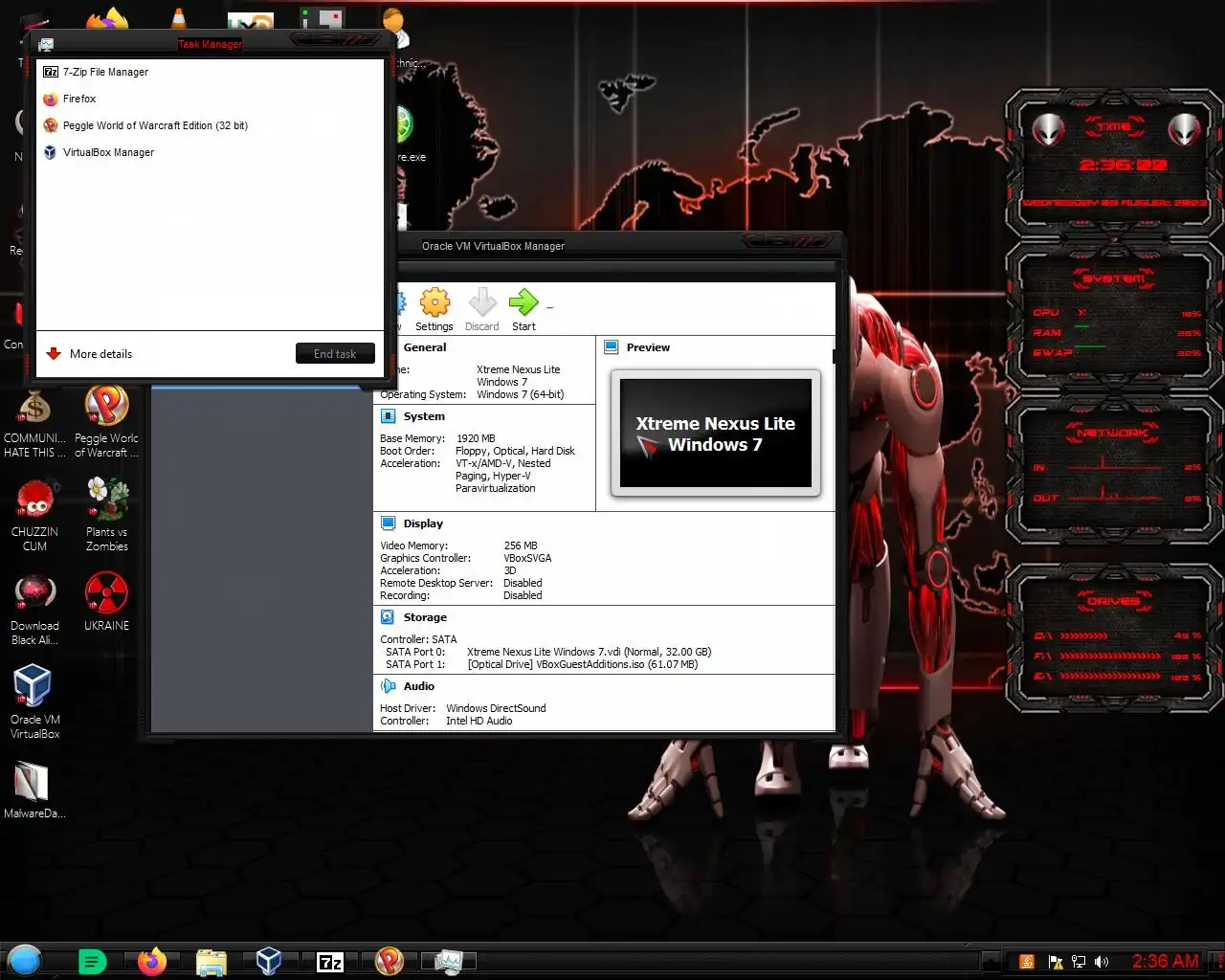Open the Display section header in VirtualBox
Image resolution: width=1225 pixels, height=980 pixels.
click(x=423, y=523)
